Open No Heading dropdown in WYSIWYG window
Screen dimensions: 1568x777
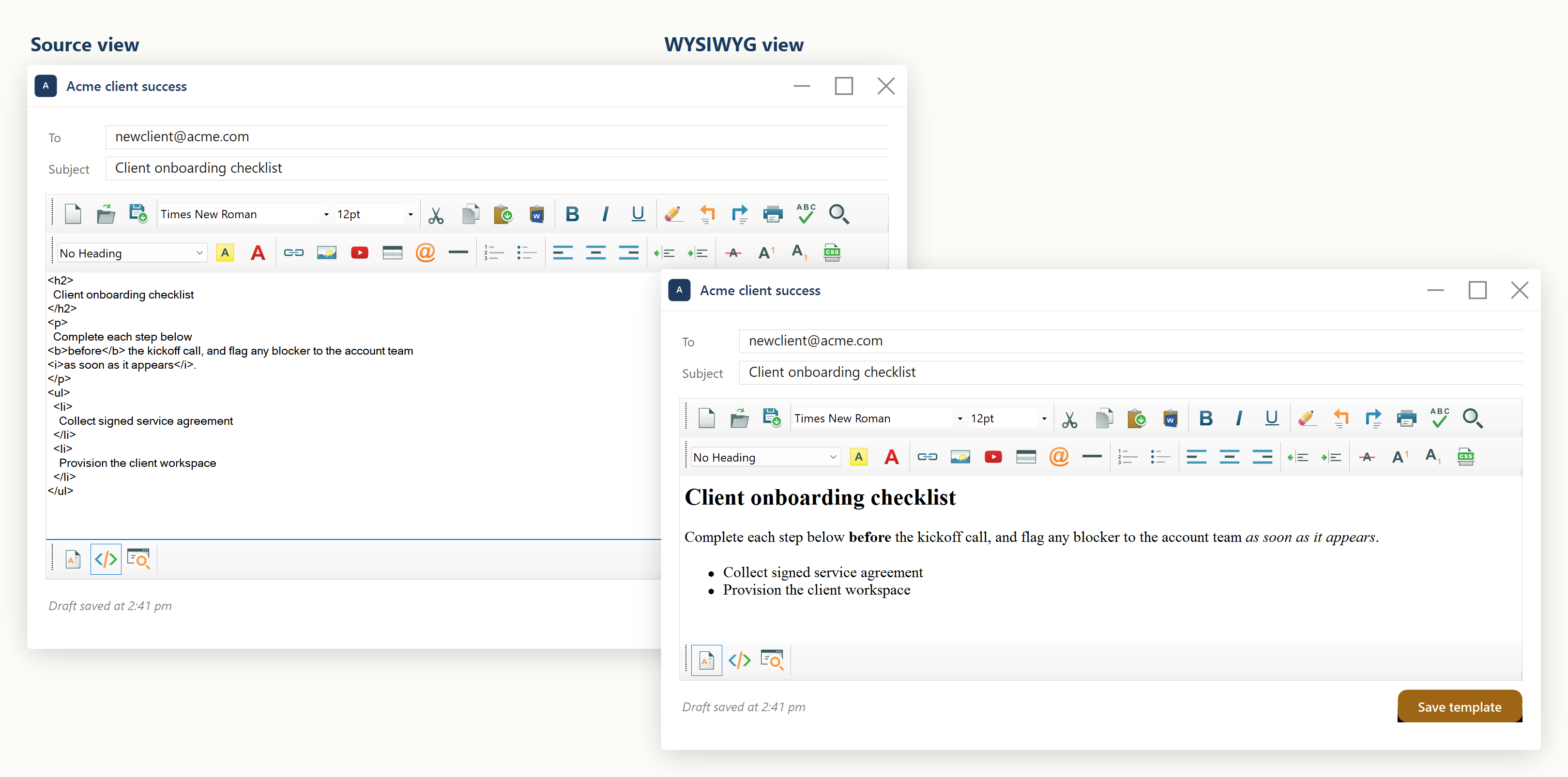(x=765, y=458)
